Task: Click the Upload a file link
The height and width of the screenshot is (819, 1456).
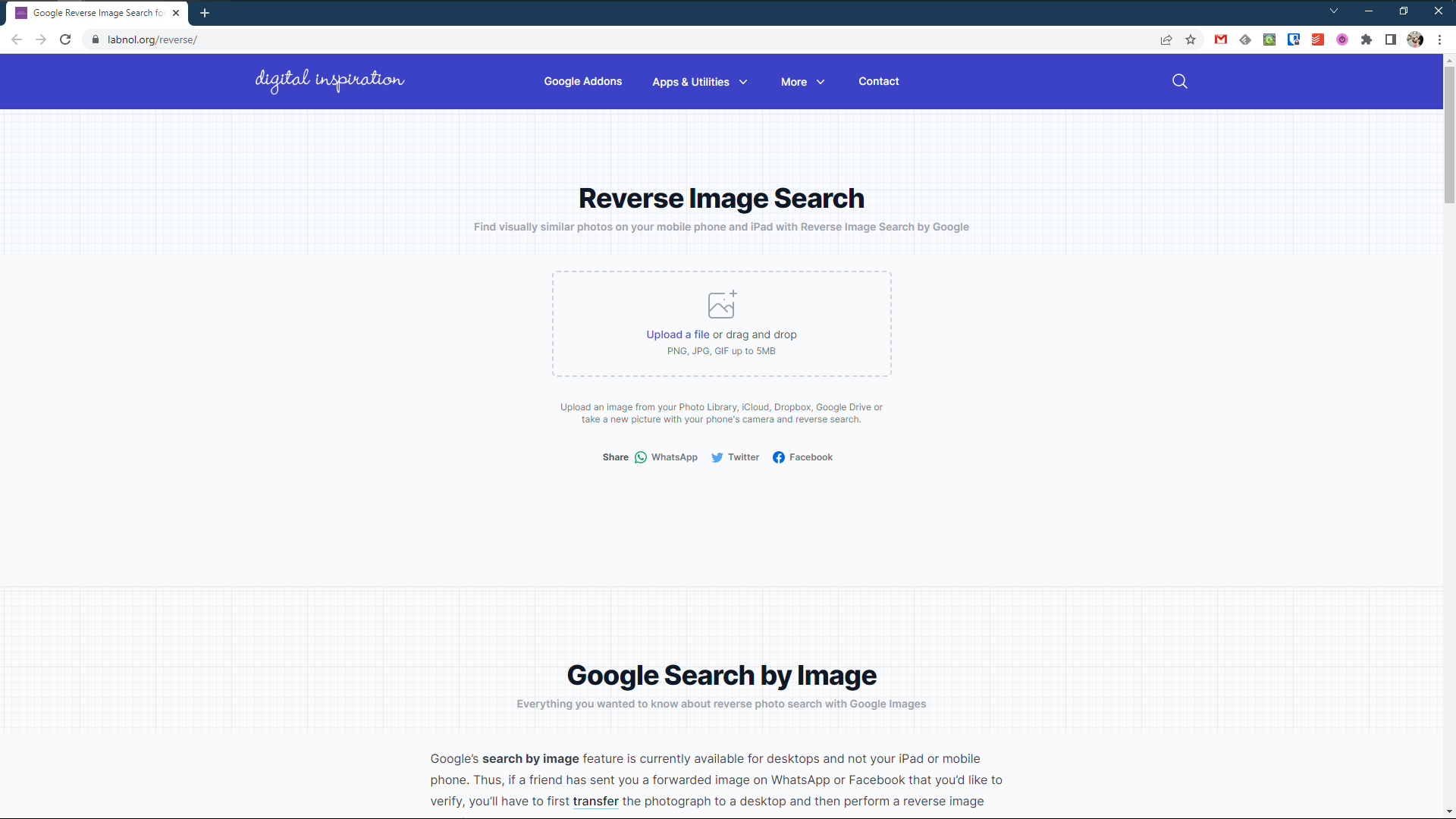Action: 677,334
